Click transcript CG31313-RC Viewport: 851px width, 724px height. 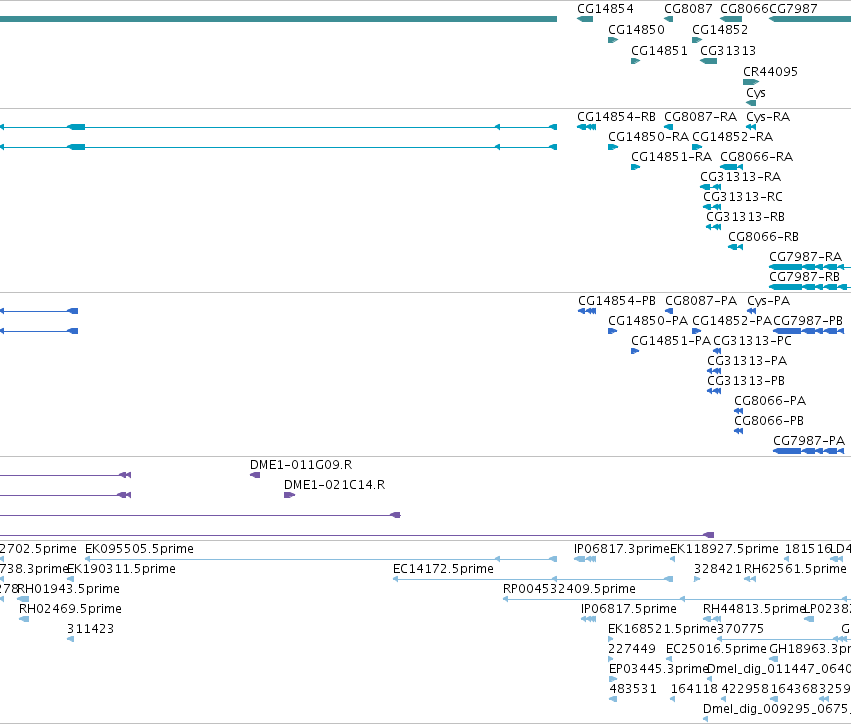[x=742, y=197]
